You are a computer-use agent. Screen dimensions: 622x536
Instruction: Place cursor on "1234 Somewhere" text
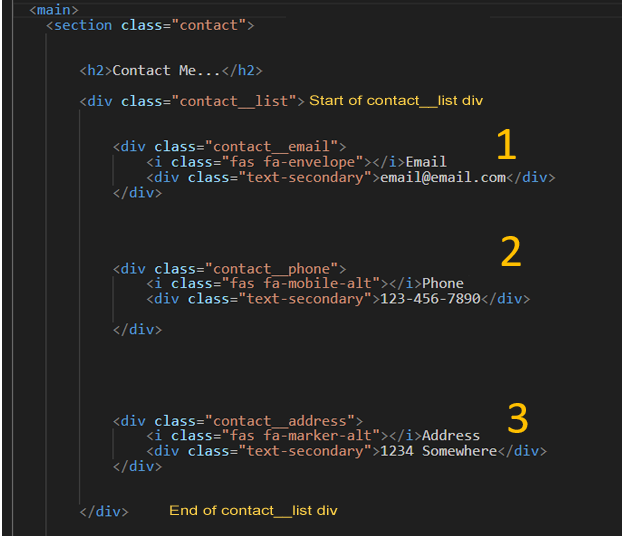[438, 451]
